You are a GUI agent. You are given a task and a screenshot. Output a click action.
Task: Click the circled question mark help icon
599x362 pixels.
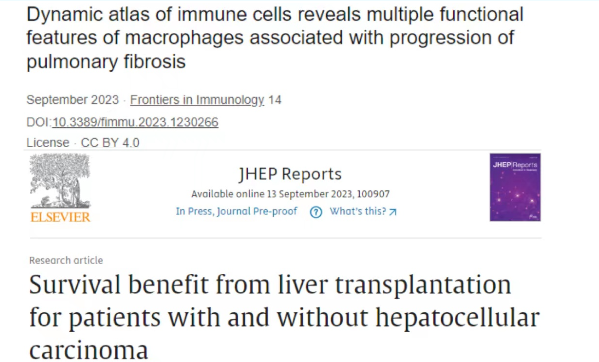(316, 212)
